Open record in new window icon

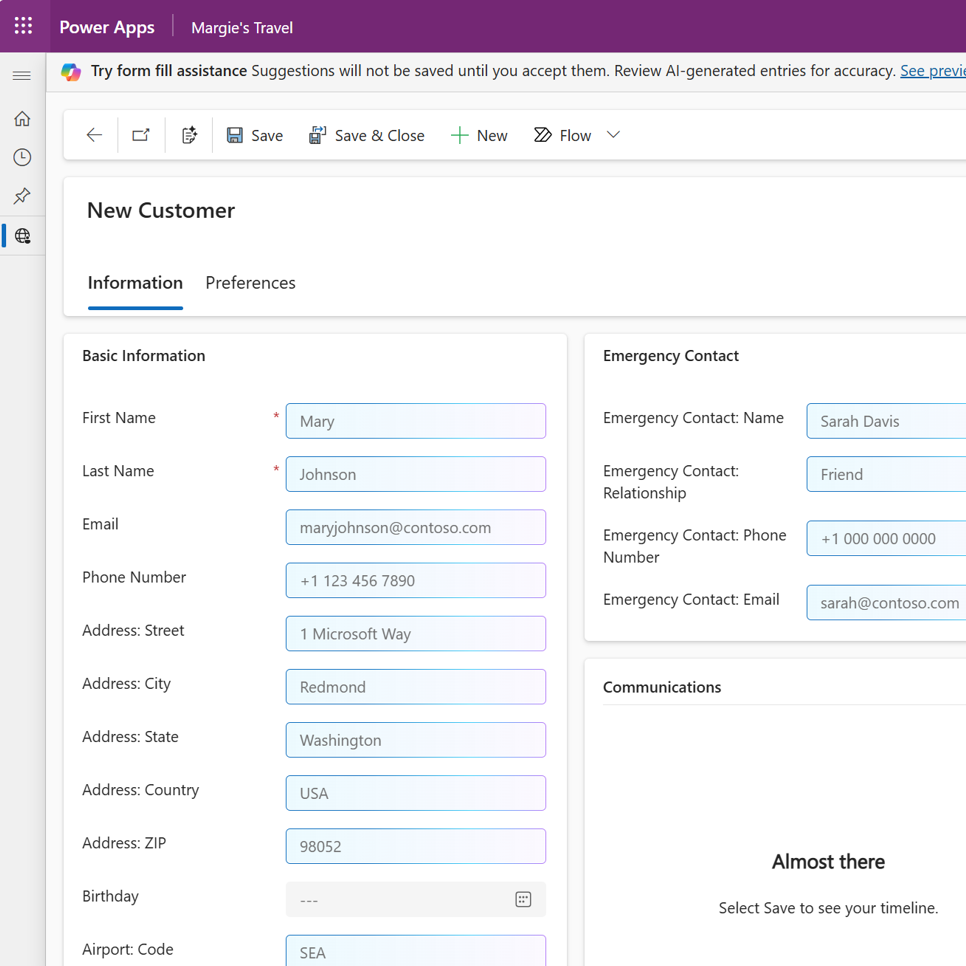[x=141, y=135]
